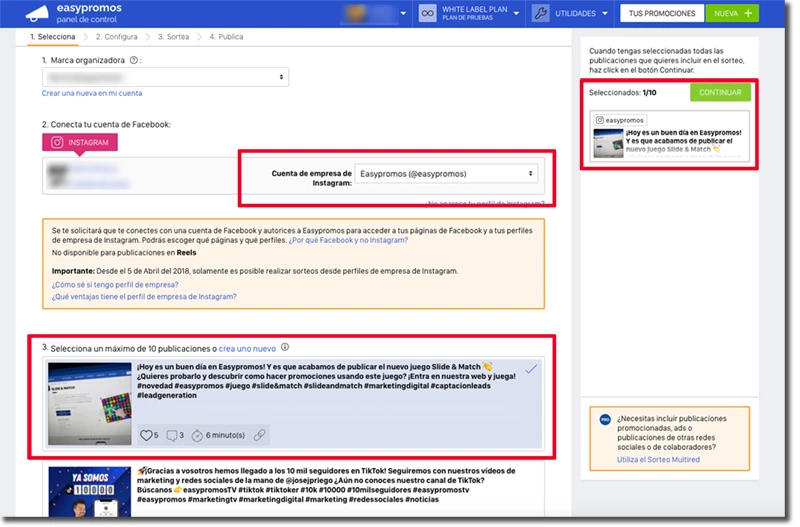Click the Slide & Match post thumbnail
The height and width of the screenshot is (527, 800).
(x=90, y=404)
